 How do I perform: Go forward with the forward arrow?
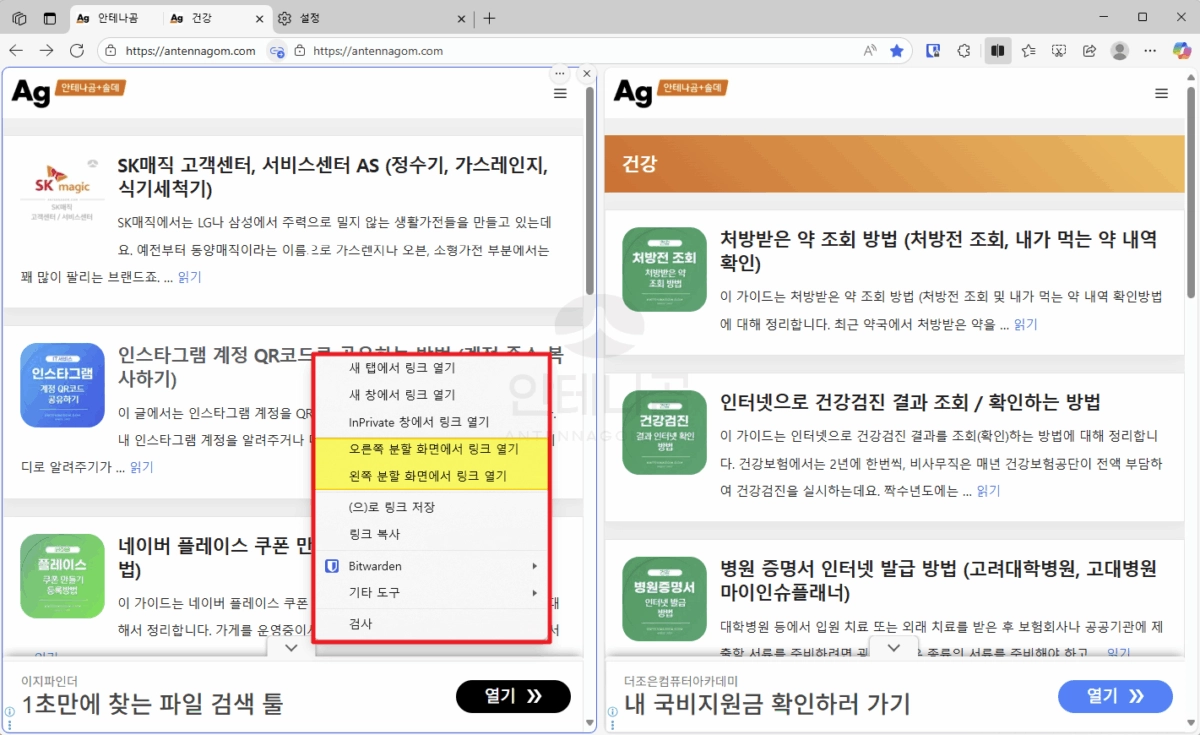(x=46, y=51)
